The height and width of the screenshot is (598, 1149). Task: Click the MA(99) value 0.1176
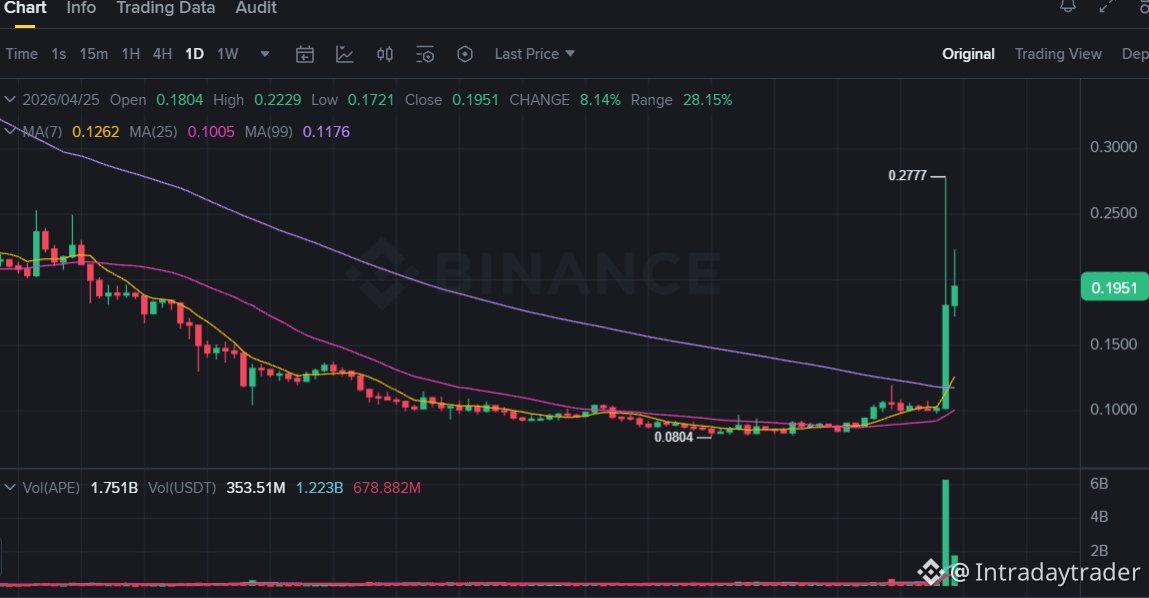326,132
